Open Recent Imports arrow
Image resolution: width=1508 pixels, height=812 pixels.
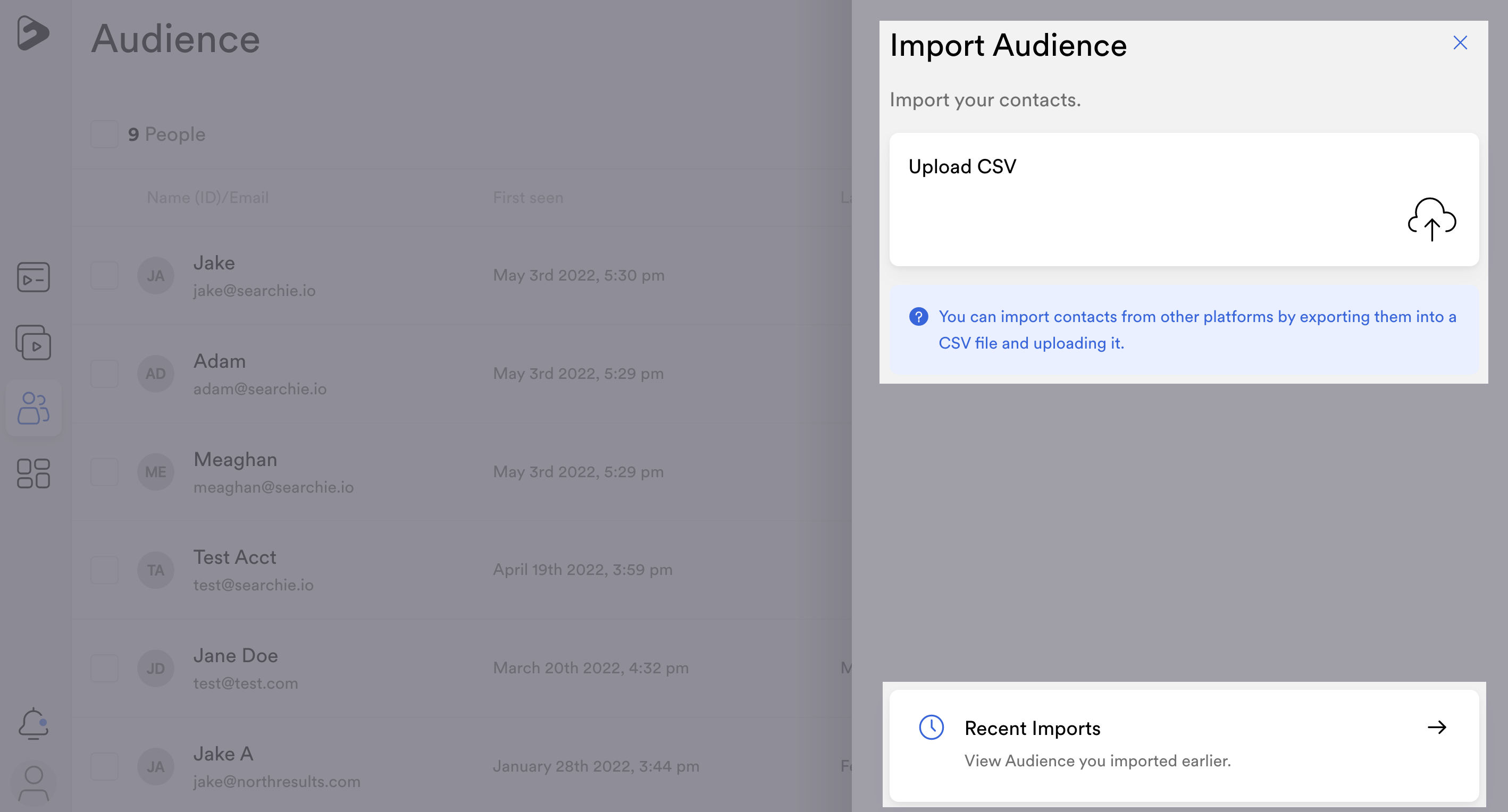1437,727
